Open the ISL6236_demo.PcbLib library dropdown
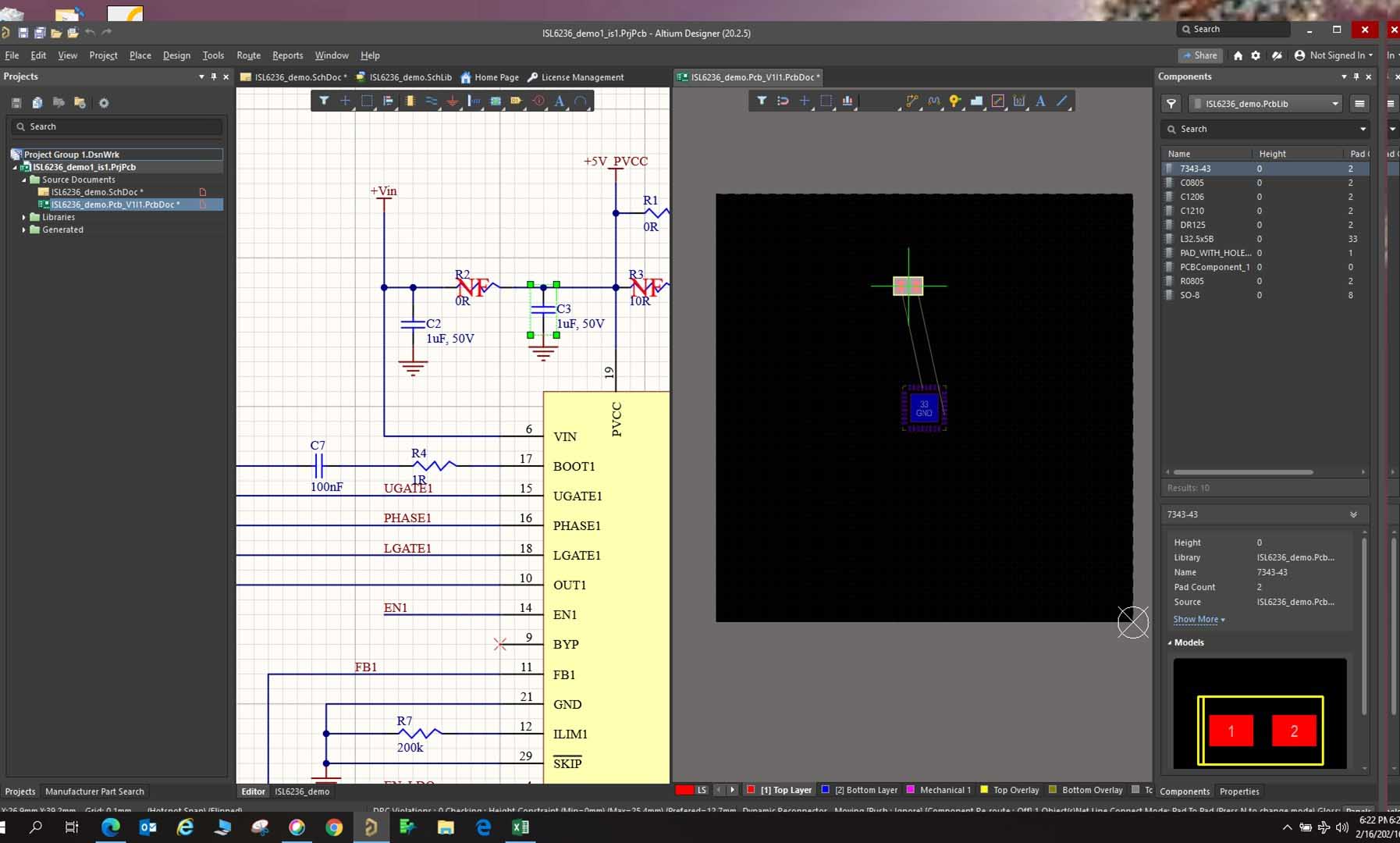This screenshot has height=843, width=1400. click(x=1334, y=104)
